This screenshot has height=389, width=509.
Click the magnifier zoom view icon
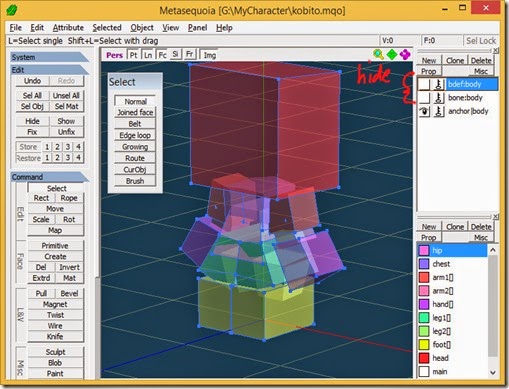click(378, 54)
